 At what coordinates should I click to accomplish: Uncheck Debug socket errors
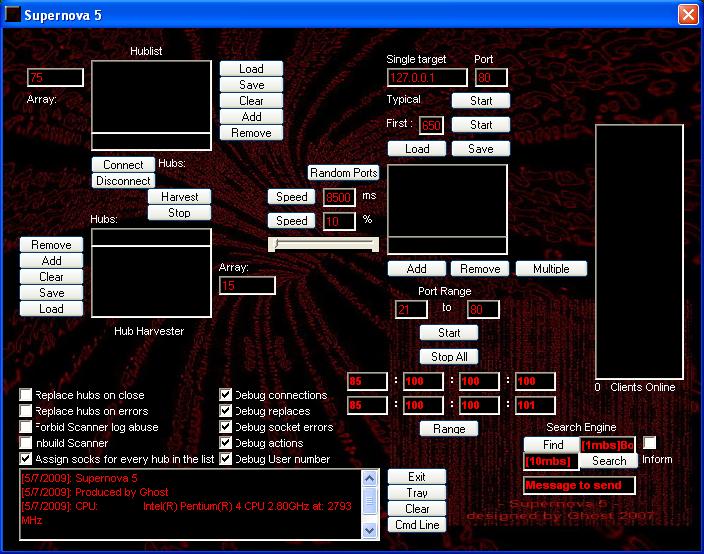tap(225, 426)
